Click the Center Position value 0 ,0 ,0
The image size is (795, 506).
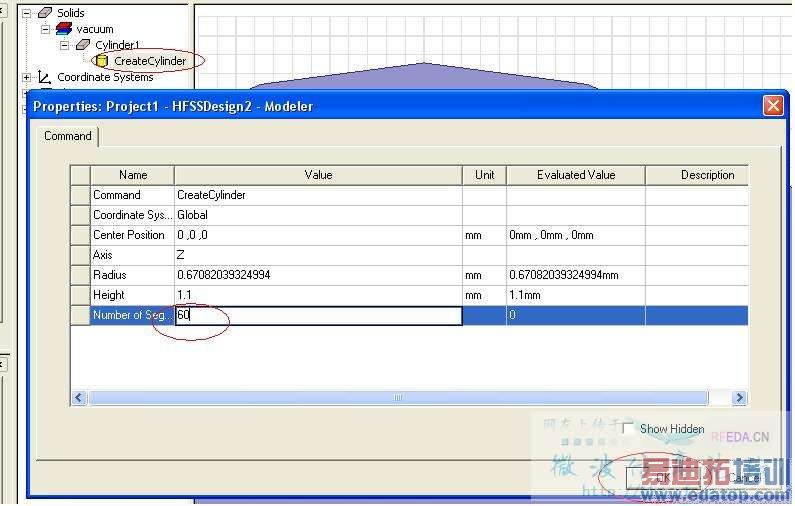coord(318,235)
